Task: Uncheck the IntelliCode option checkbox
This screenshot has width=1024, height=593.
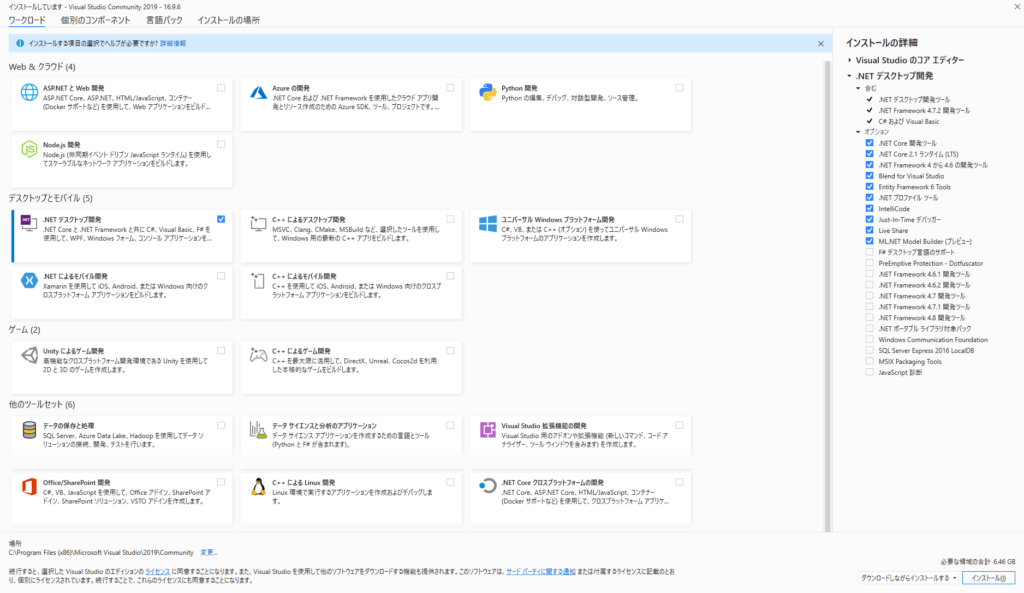Action: pos(869,208)
